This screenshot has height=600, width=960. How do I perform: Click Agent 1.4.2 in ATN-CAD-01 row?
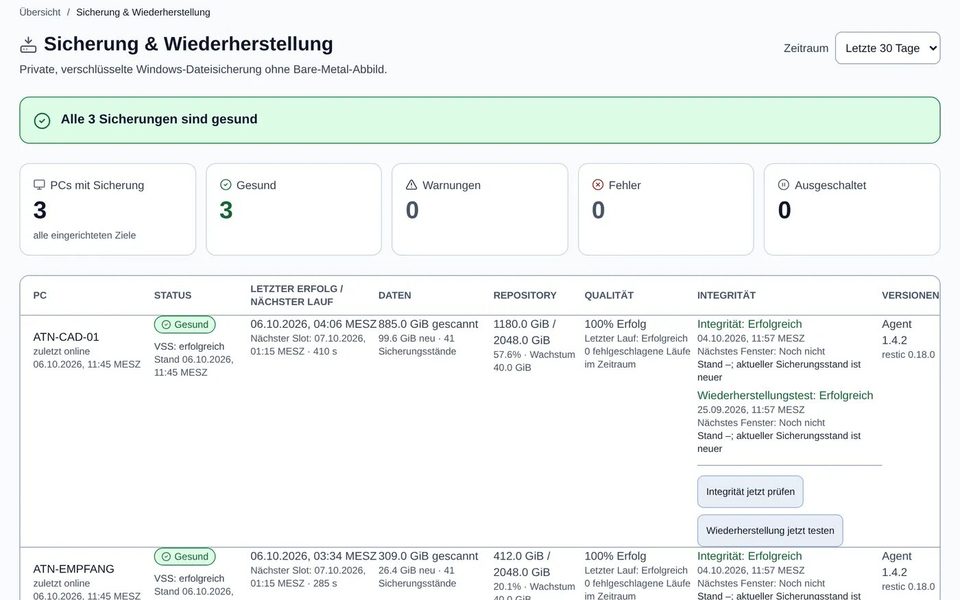896,332
